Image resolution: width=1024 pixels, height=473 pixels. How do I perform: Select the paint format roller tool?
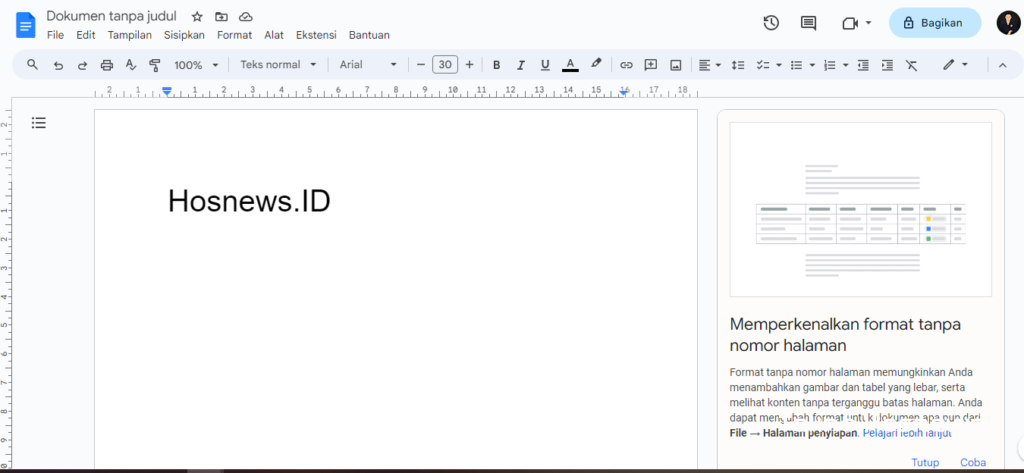pos(155,65)
